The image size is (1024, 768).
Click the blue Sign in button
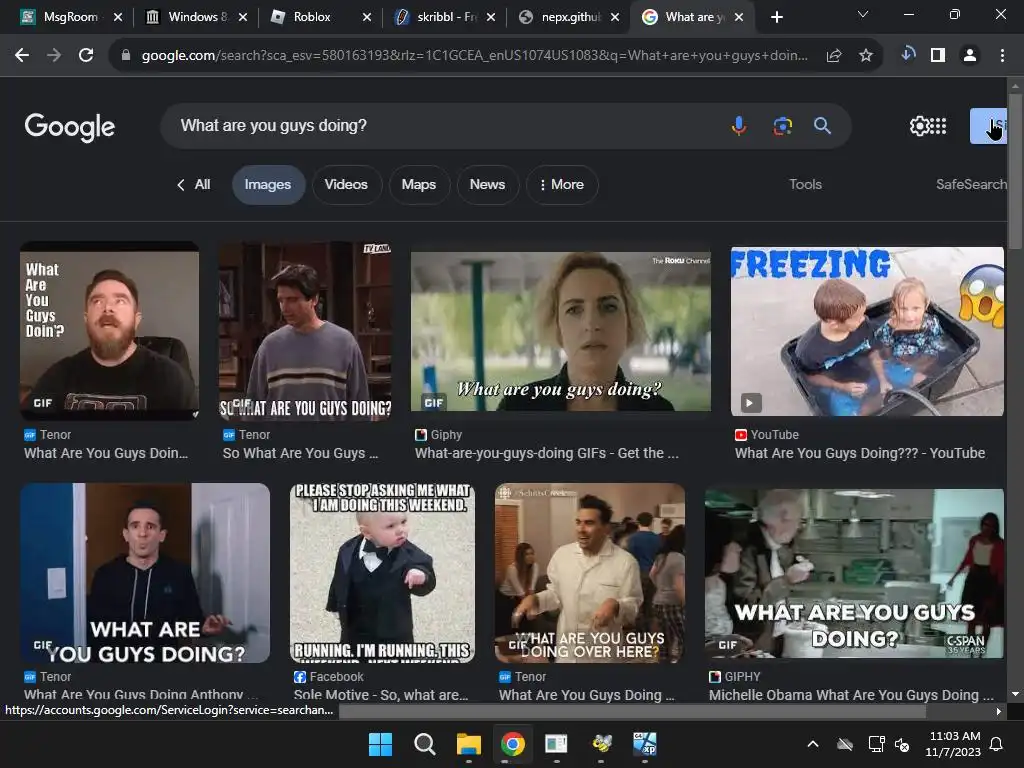(x=988, y=125)
